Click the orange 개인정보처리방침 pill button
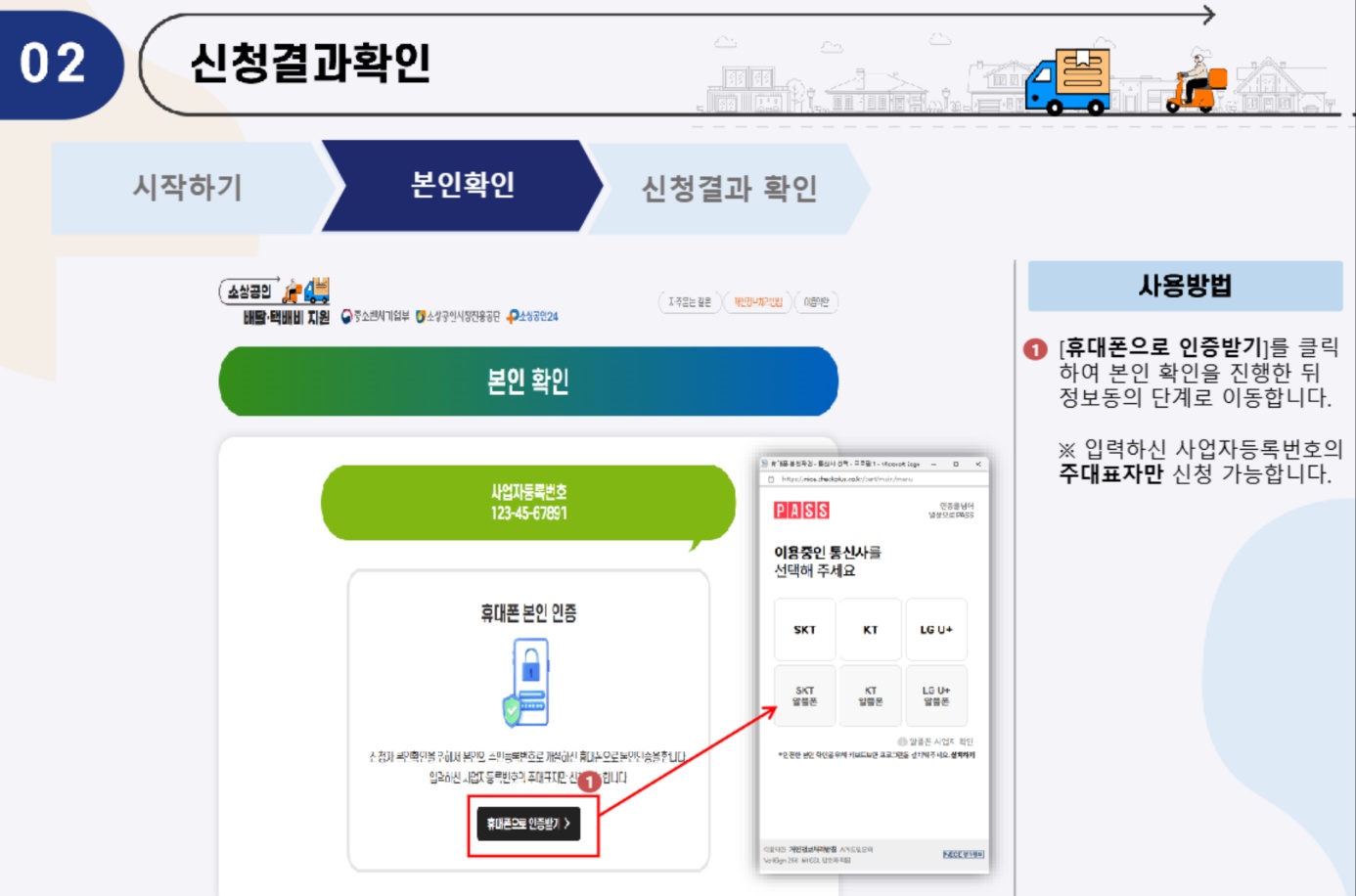1356x896 pixels. point(758,302)
